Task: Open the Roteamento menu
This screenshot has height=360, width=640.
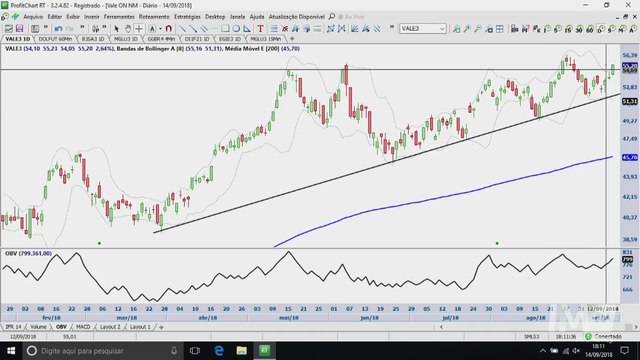Action: click(x=154, y=17)
